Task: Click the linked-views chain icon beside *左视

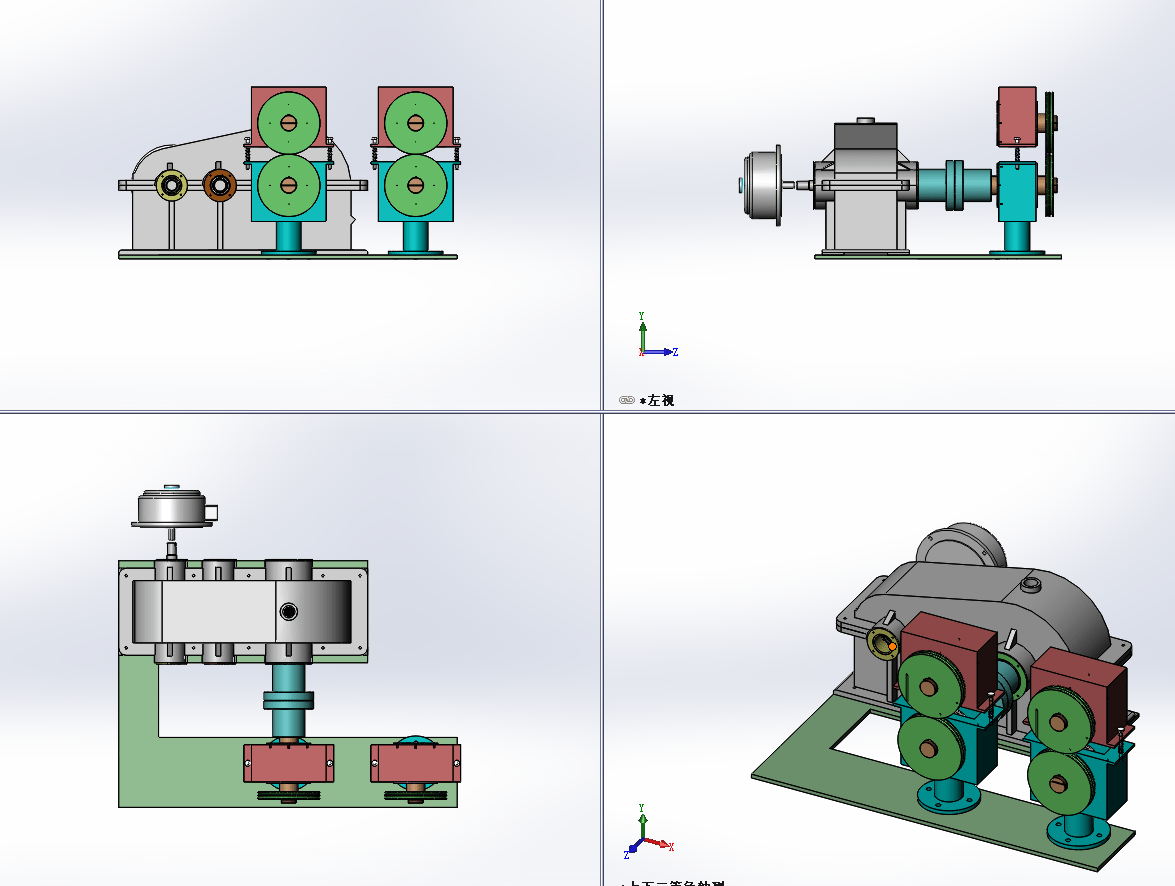Action: [x=626, y=400]
